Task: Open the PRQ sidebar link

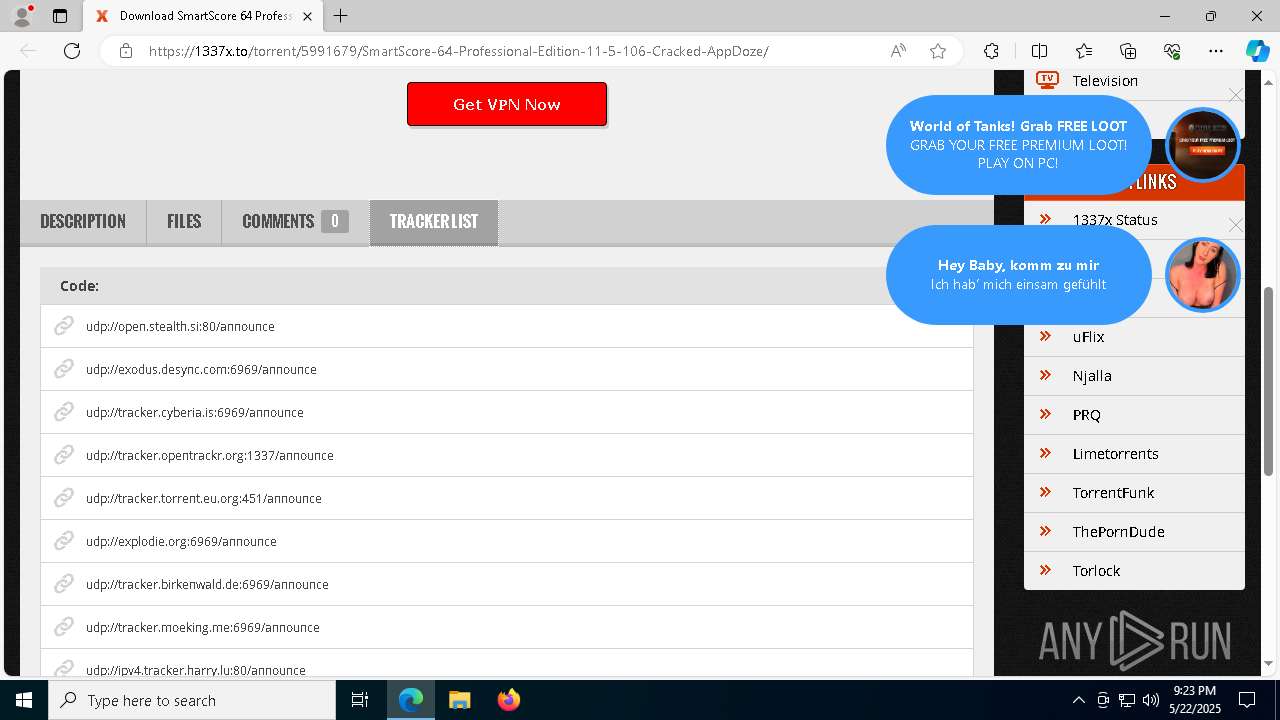Action: 1086,415
